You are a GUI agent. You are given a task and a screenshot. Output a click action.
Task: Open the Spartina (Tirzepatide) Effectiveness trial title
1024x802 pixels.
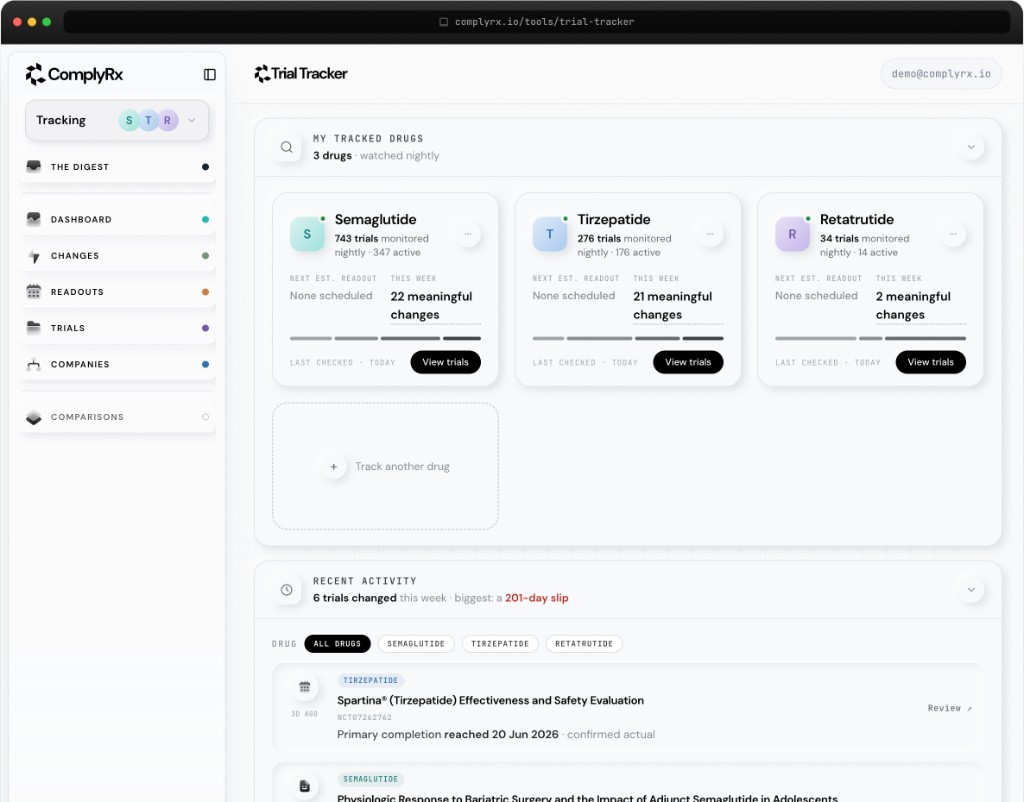point(490,700)
